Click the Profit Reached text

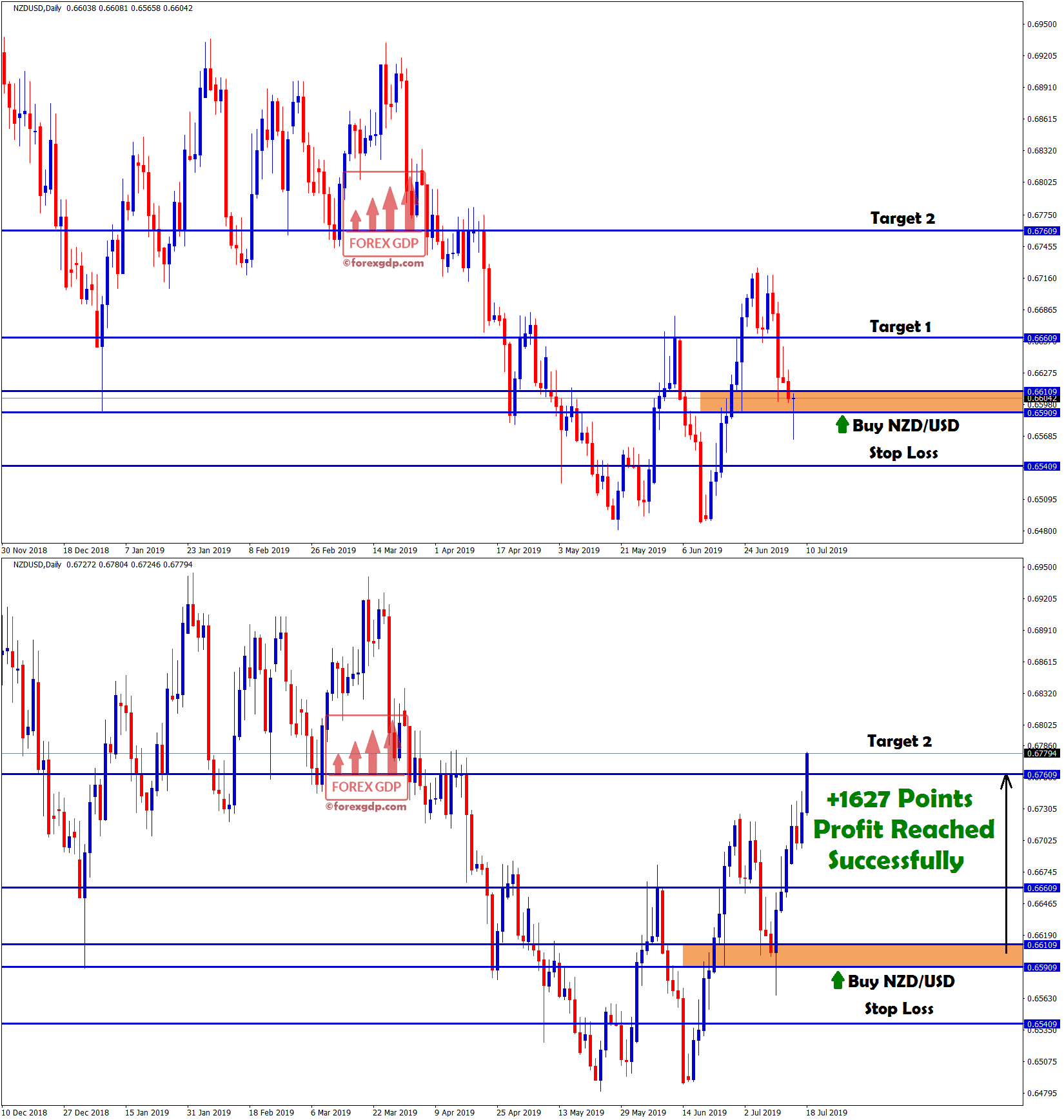(x=903, y=829)
